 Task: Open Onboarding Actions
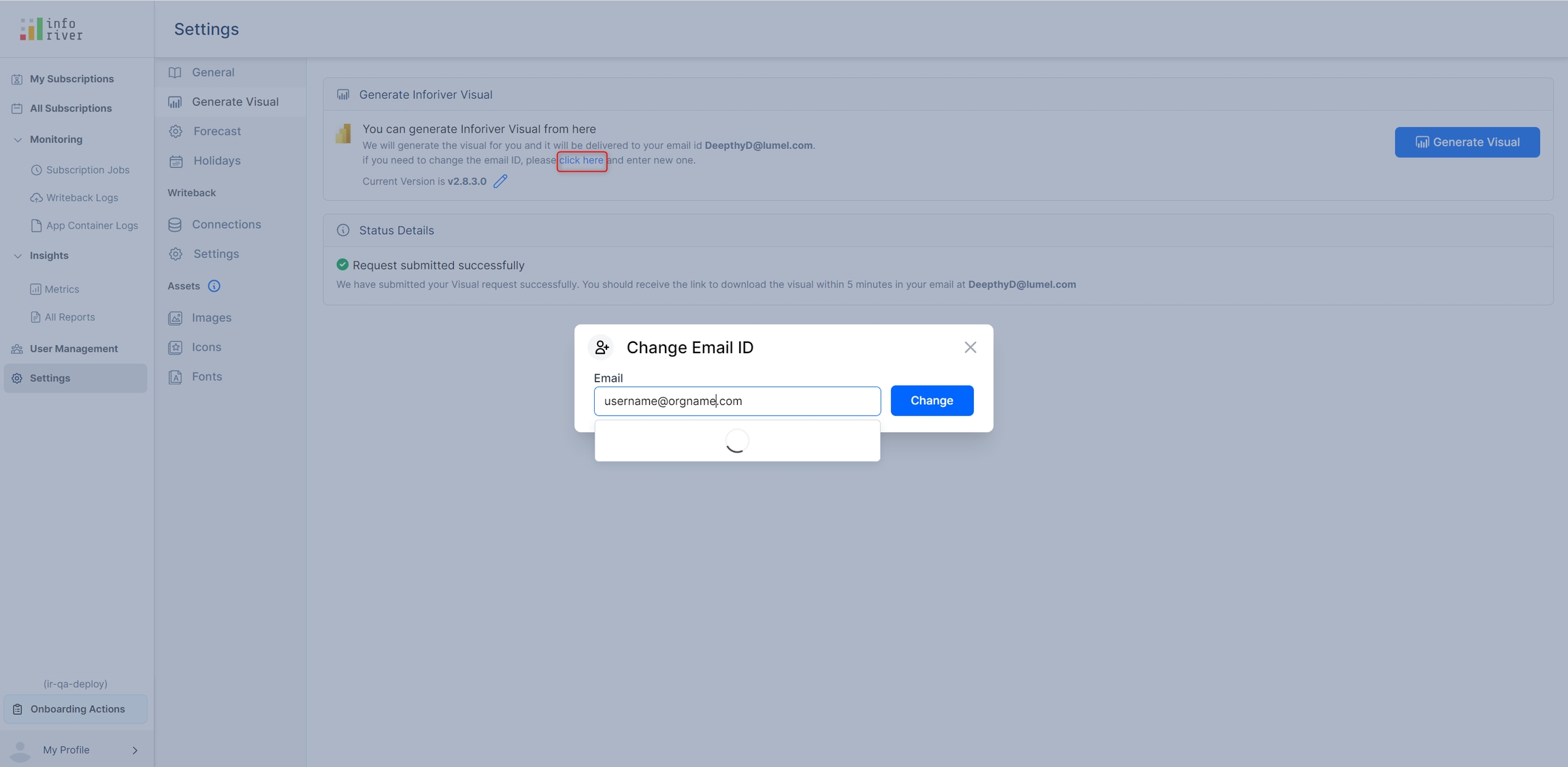(77, 708)
